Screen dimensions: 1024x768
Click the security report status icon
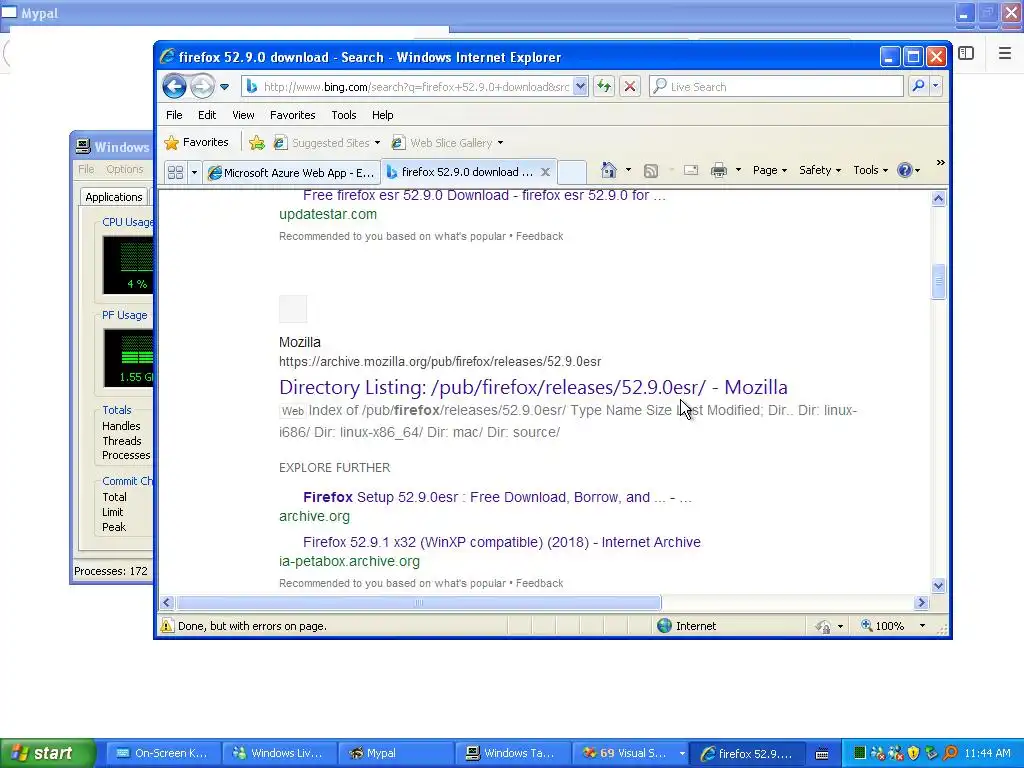click(x=824, y=626)
